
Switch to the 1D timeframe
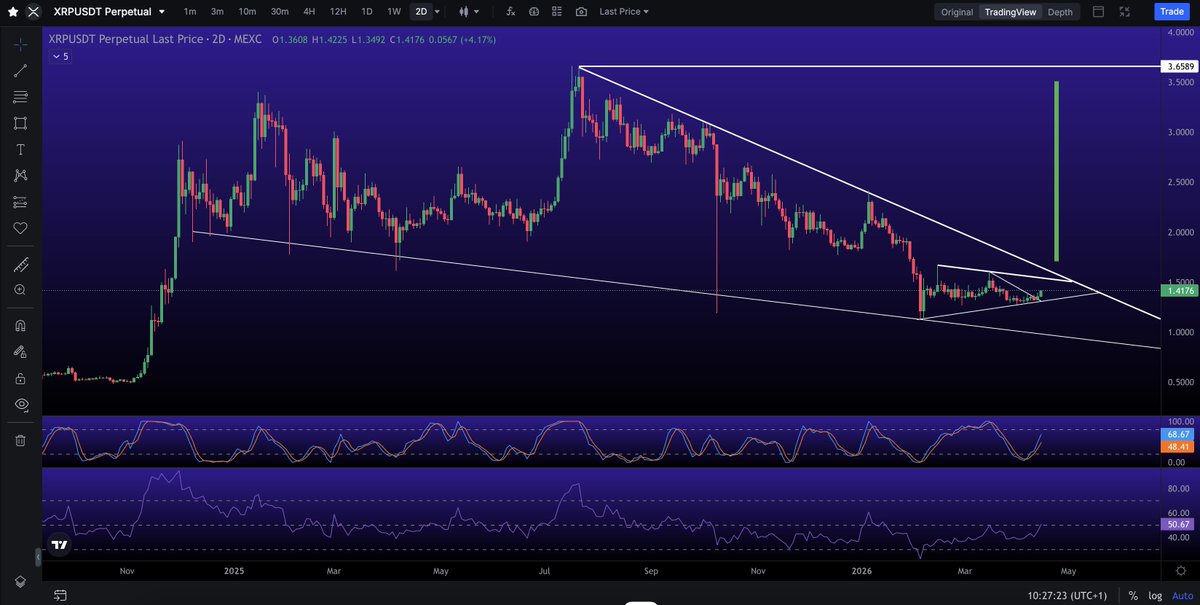click(x=366, y=12)
